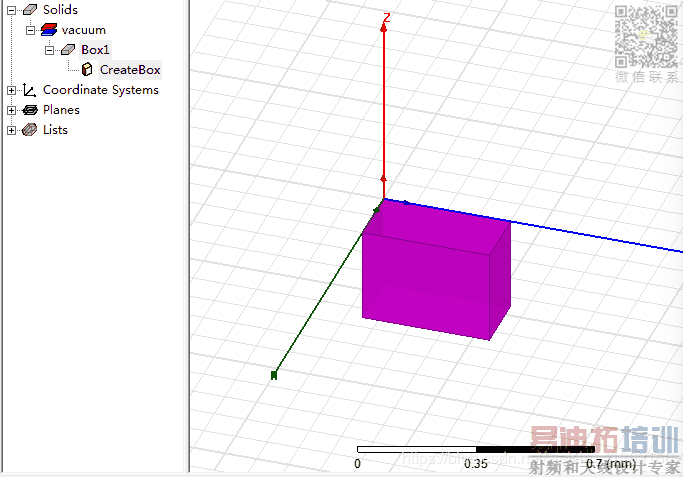The image size is (683, 477).
Task: Expand the Lists node
Action: tap(11, 130)
